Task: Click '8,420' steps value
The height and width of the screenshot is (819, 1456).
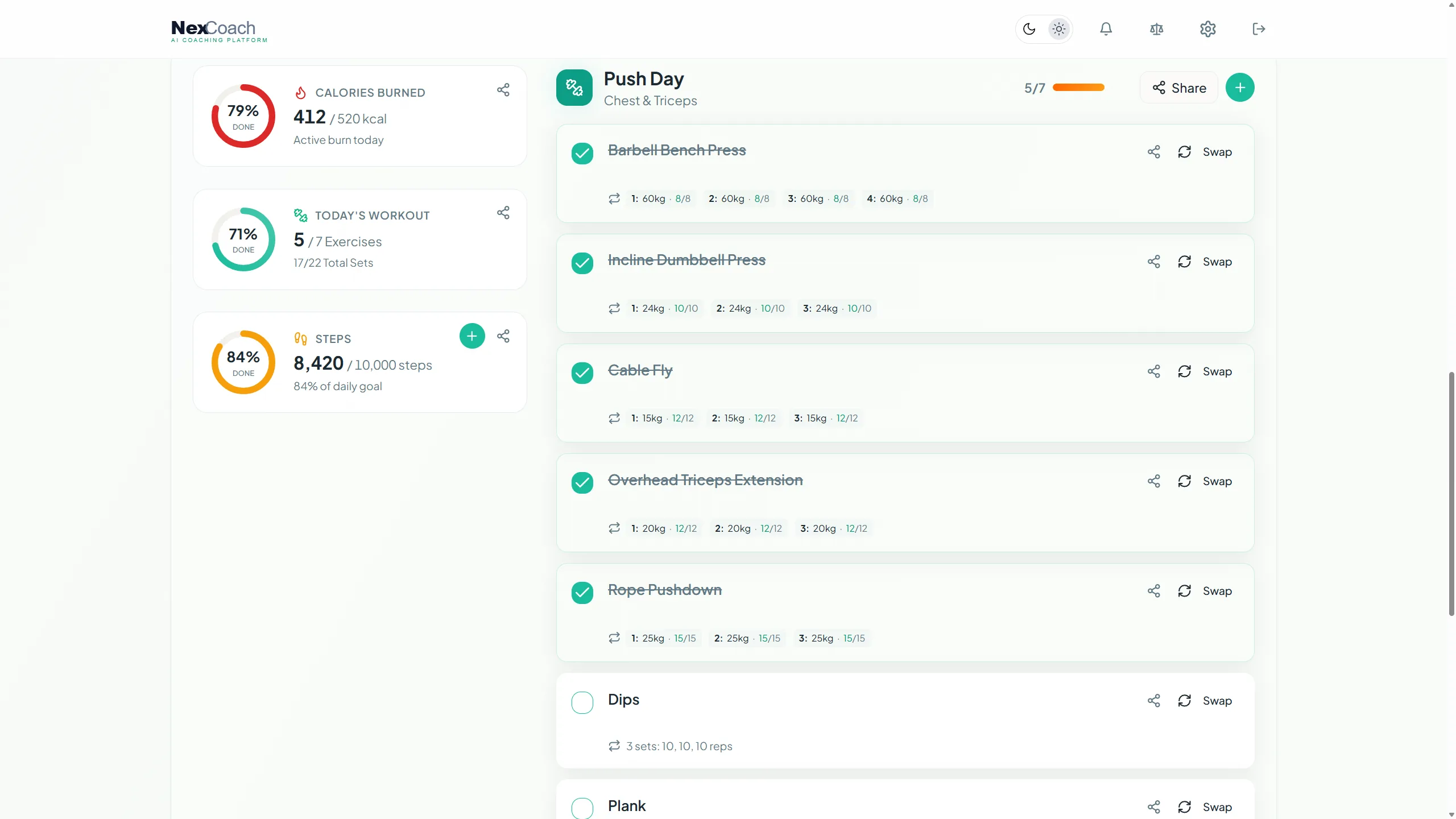Action: coord(318,363)
